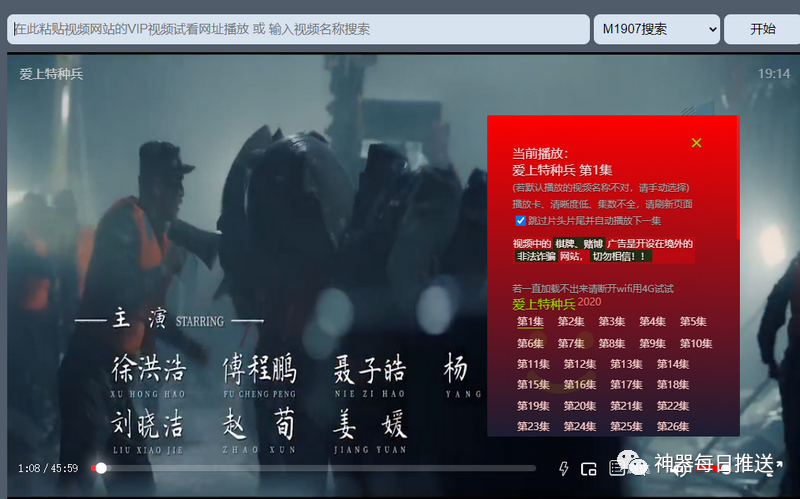
Task: Select episode 第7集
Action: point(571,343)
